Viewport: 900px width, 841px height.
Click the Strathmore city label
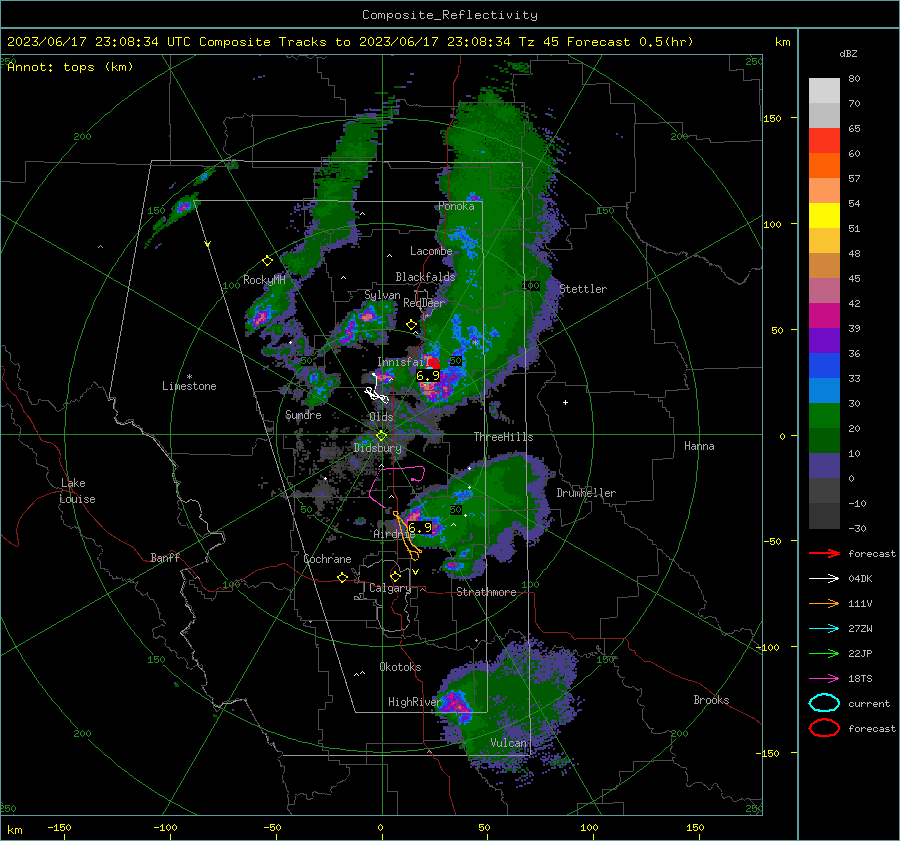(486, 592)
